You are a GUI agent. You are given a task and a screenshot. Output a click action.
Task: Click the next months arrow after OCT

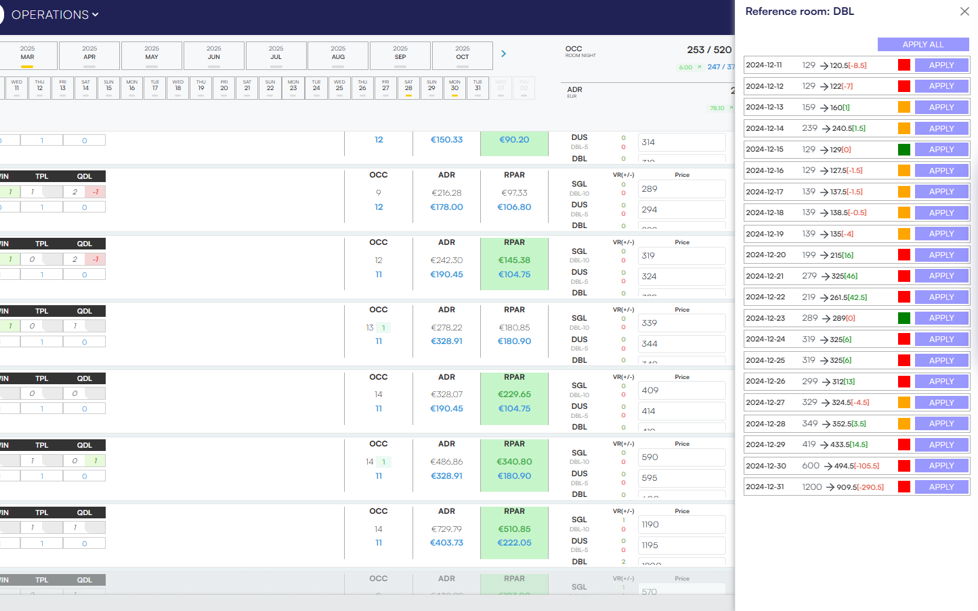503,54
